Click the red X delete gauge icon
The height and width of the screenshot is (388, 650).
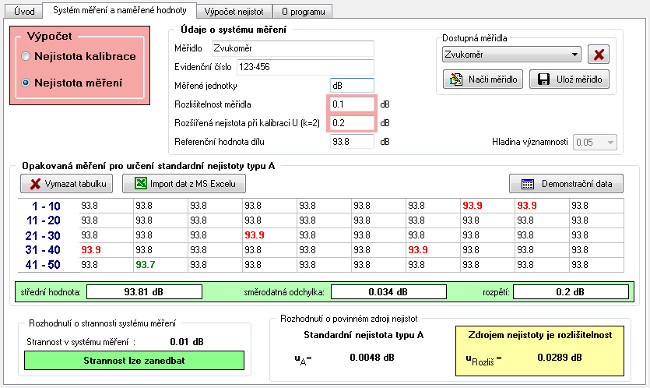pos(598,54)
